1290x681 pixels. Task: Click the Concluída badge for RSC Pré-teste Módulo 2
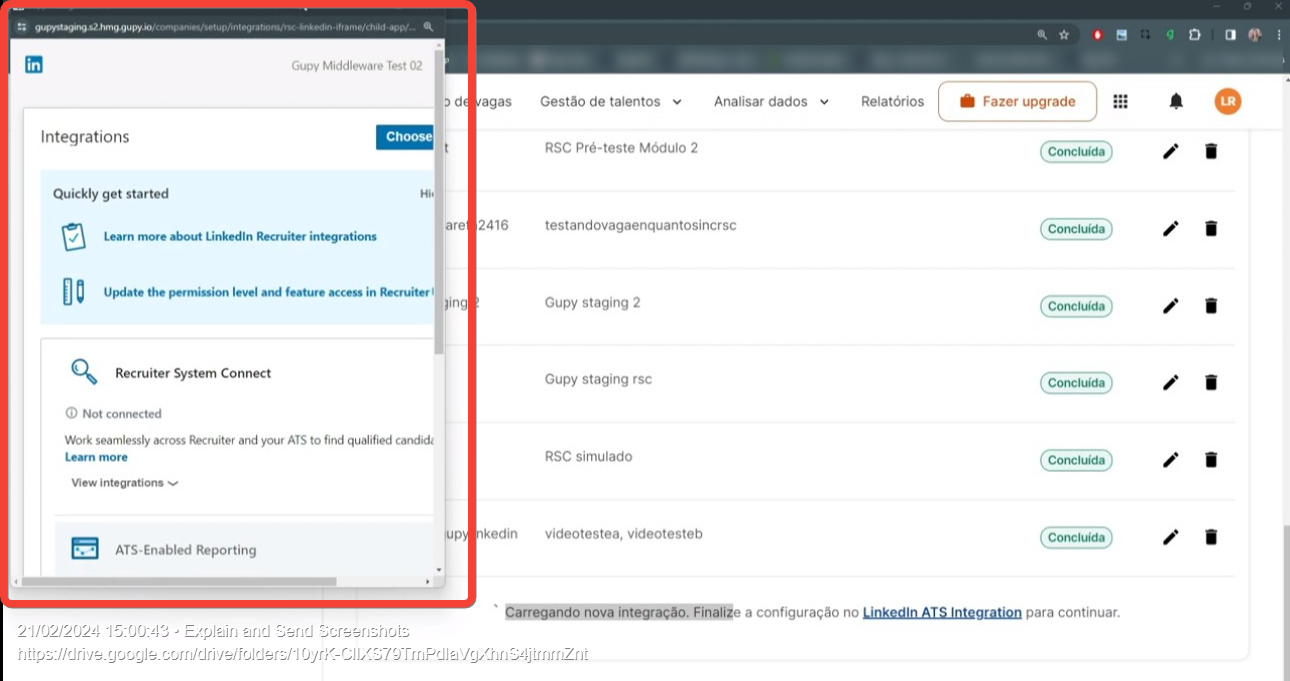point(1076,152)
